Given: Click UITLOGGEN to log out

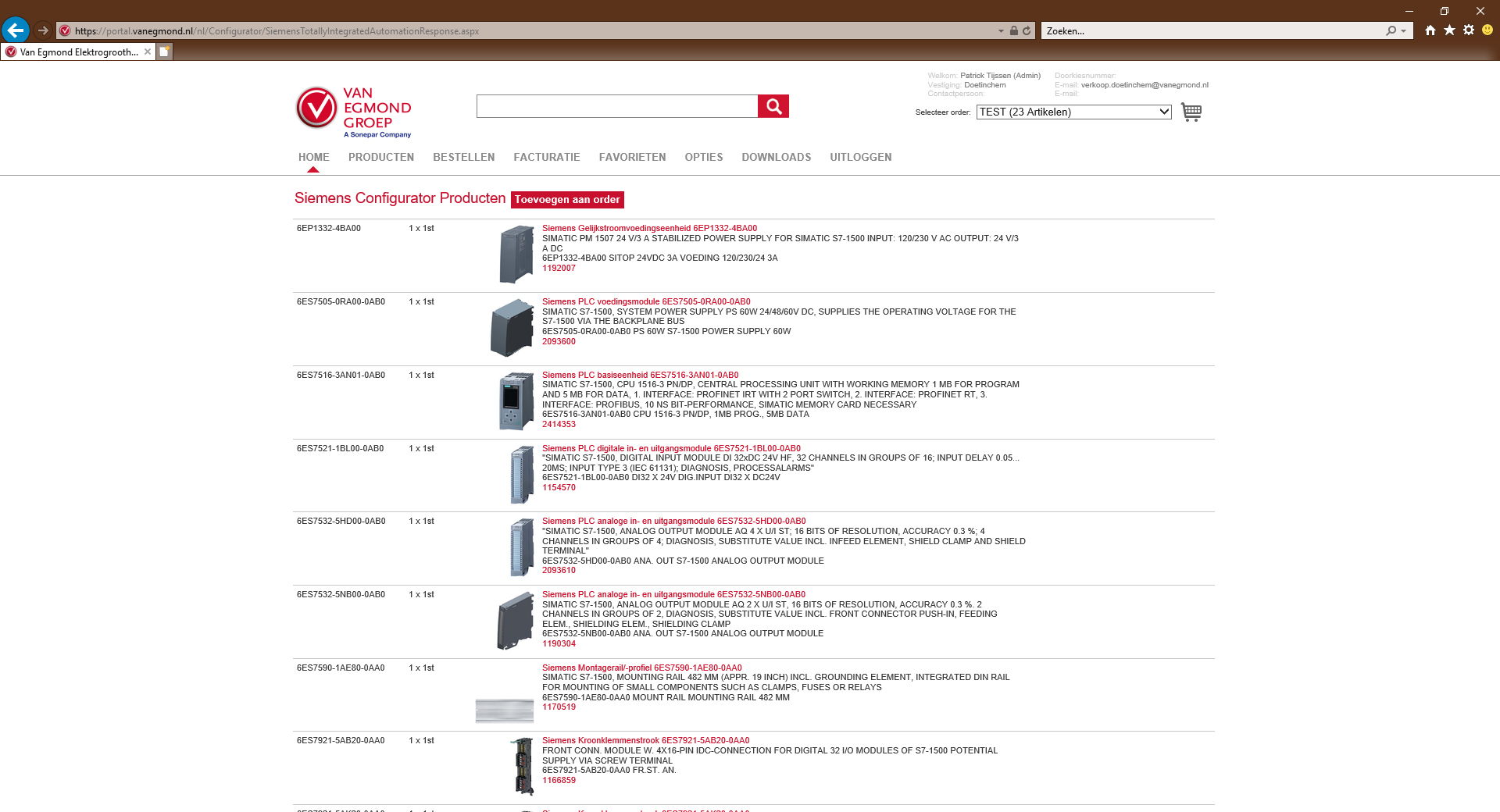Looking at the screenshot, I should pyautogui.click(x=861, y=157).
